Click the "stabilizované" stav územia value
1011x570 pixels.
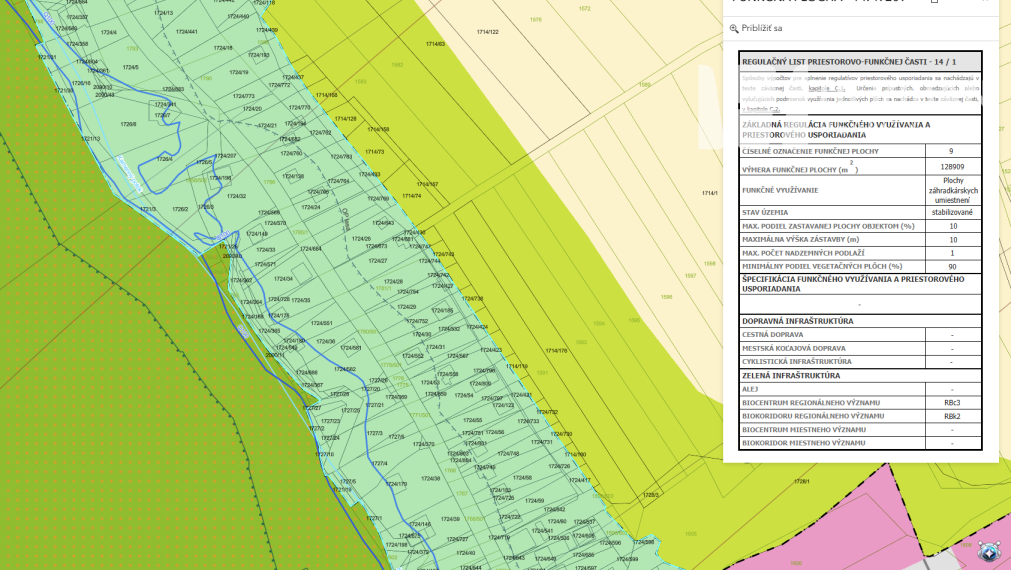(953, 212)
